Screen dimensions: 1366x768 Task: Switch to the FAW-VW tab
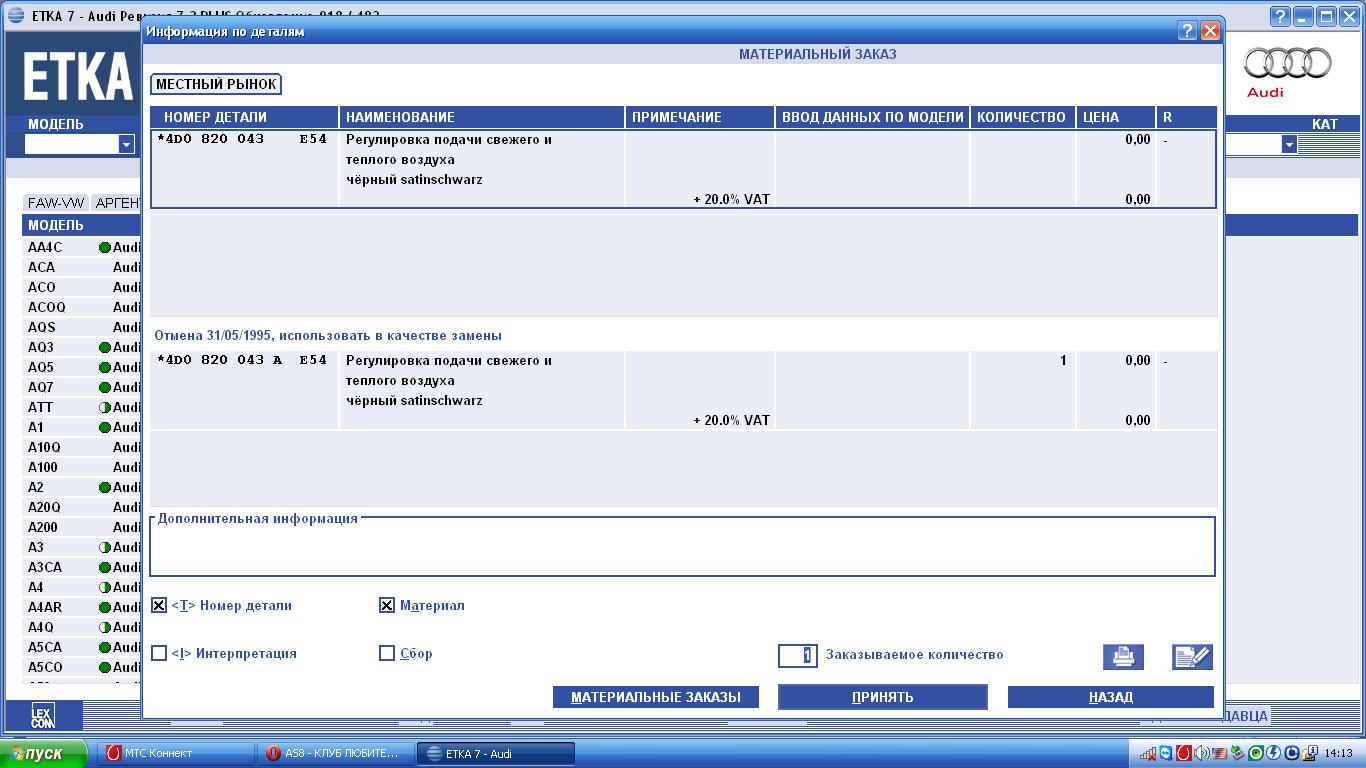pos(56,203)
